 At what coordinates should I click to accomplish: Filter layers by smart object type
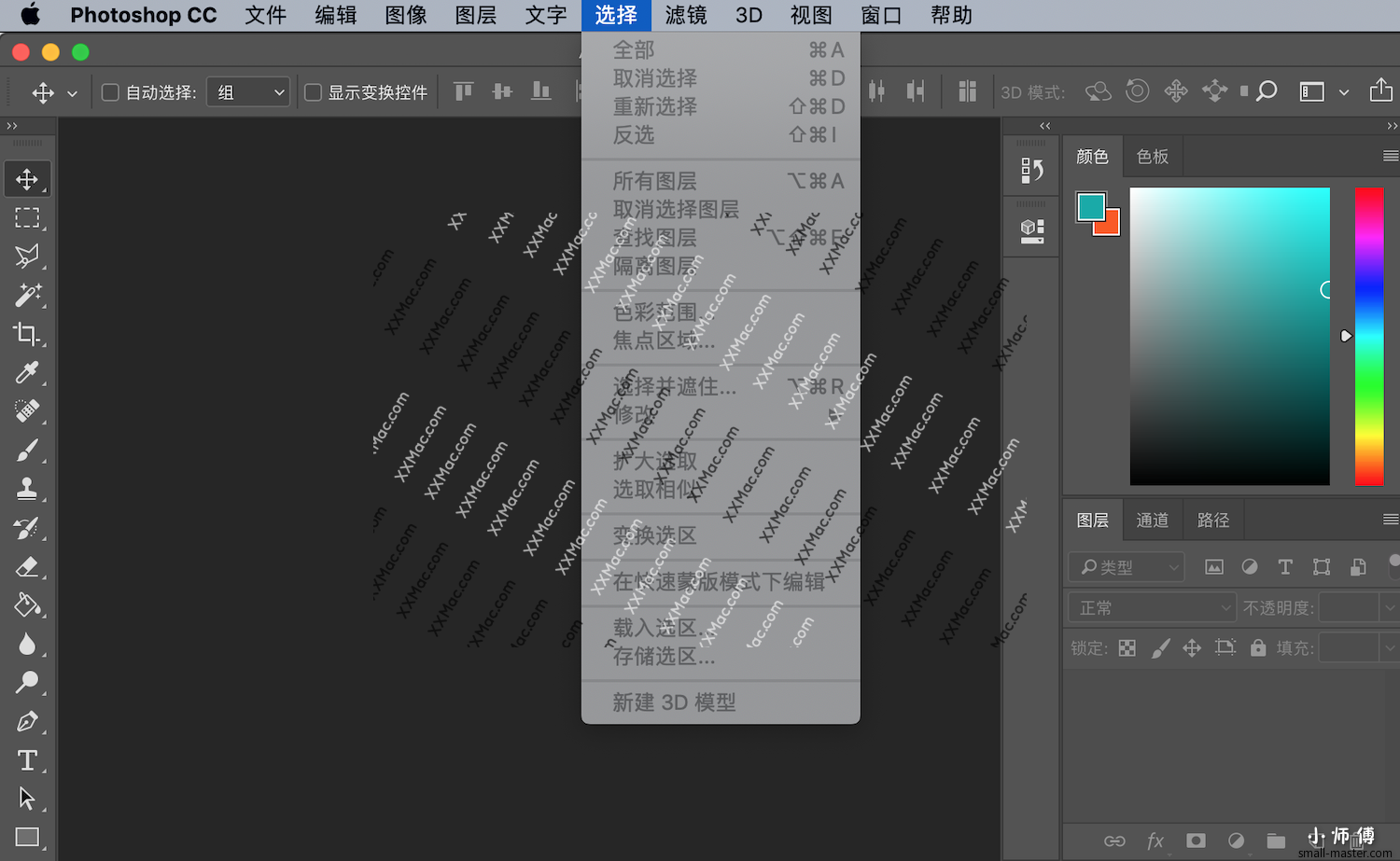pyautogui.click(x=1358, y=566)
